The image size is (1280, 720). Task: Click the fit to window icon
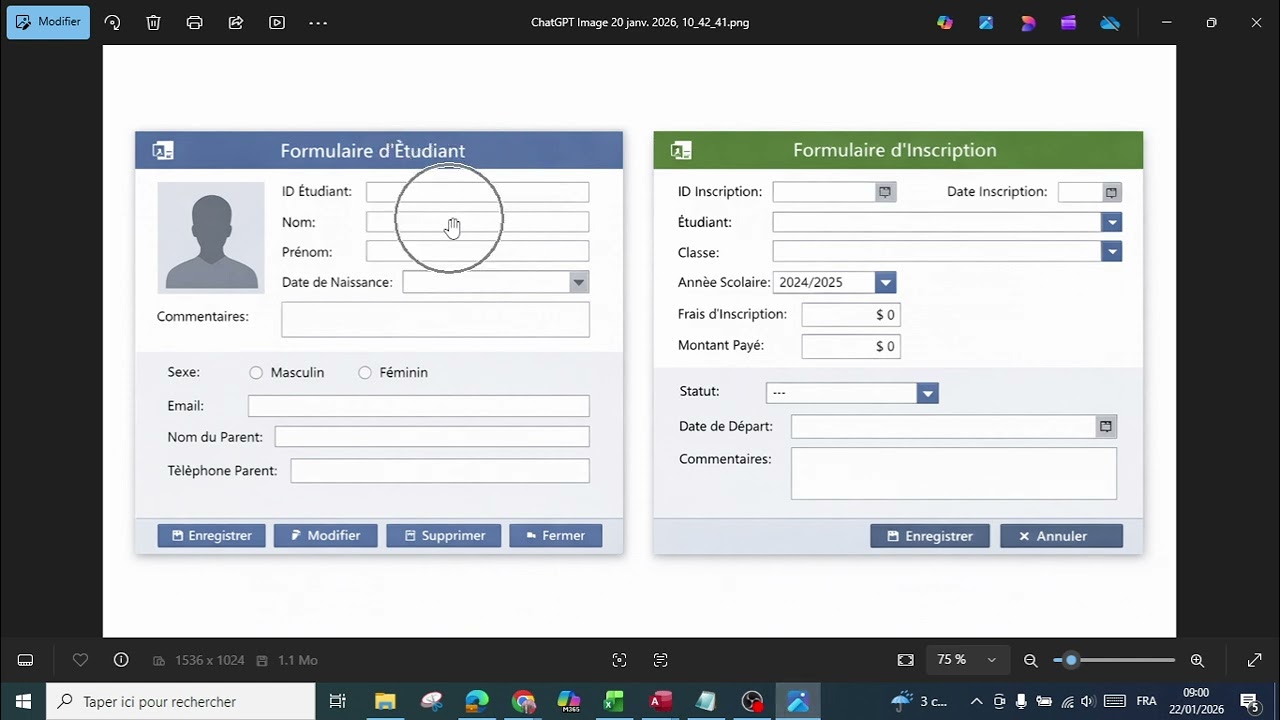click(906, 660)
